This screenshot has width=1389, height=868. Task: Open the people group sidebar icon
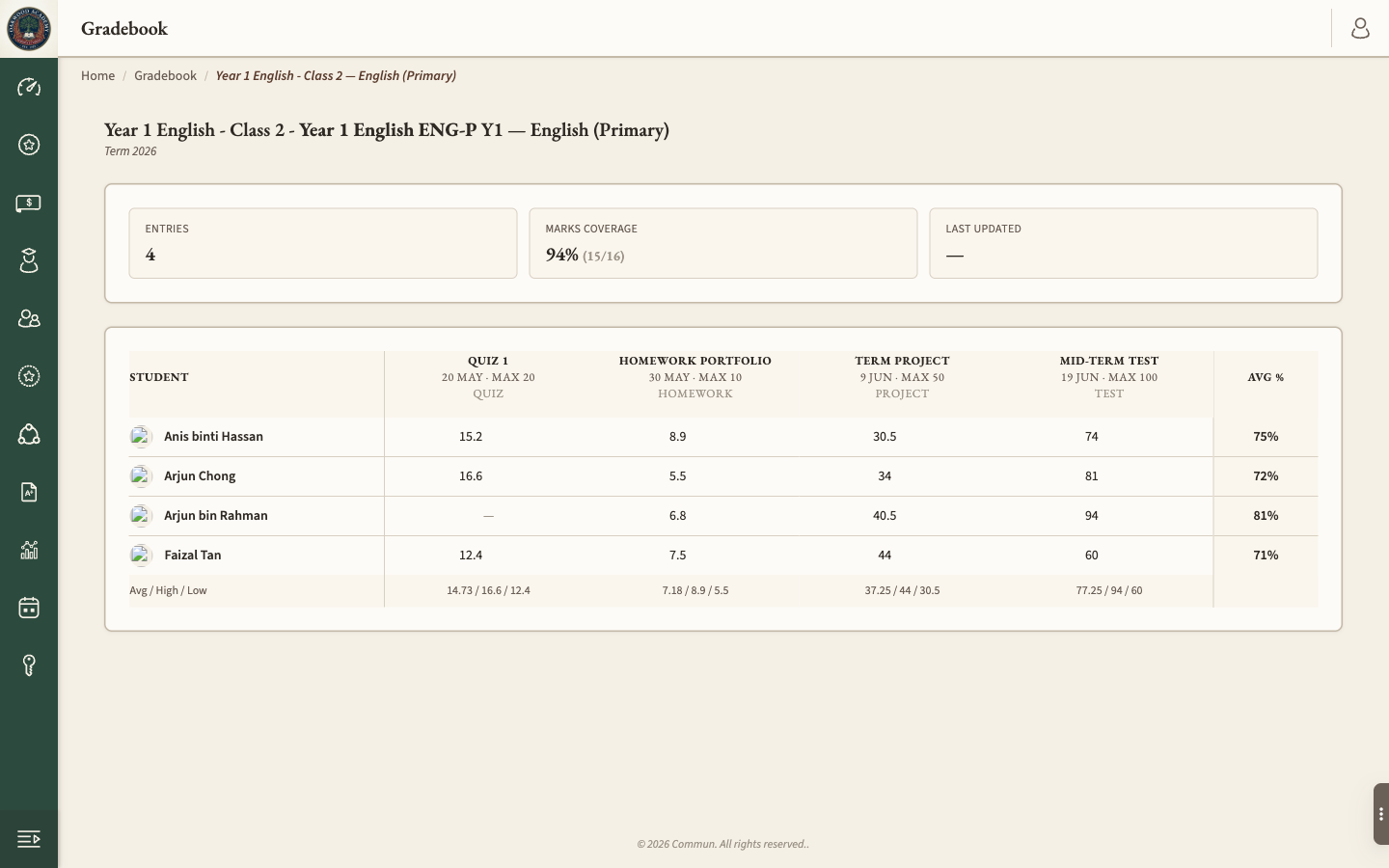(x=29, y=318)
